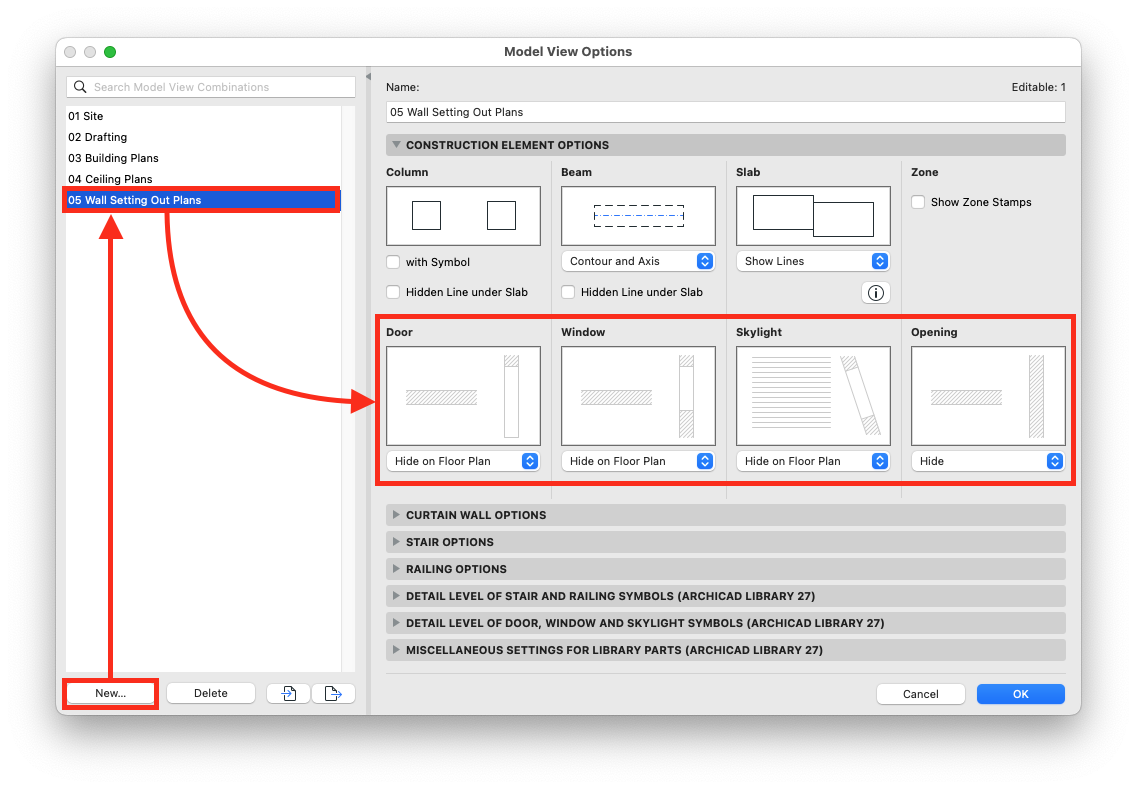Open the Opening Hide dropdown
Viewport: 1137px width, 789px height.
pyautogui.click(x=988, y=461)
